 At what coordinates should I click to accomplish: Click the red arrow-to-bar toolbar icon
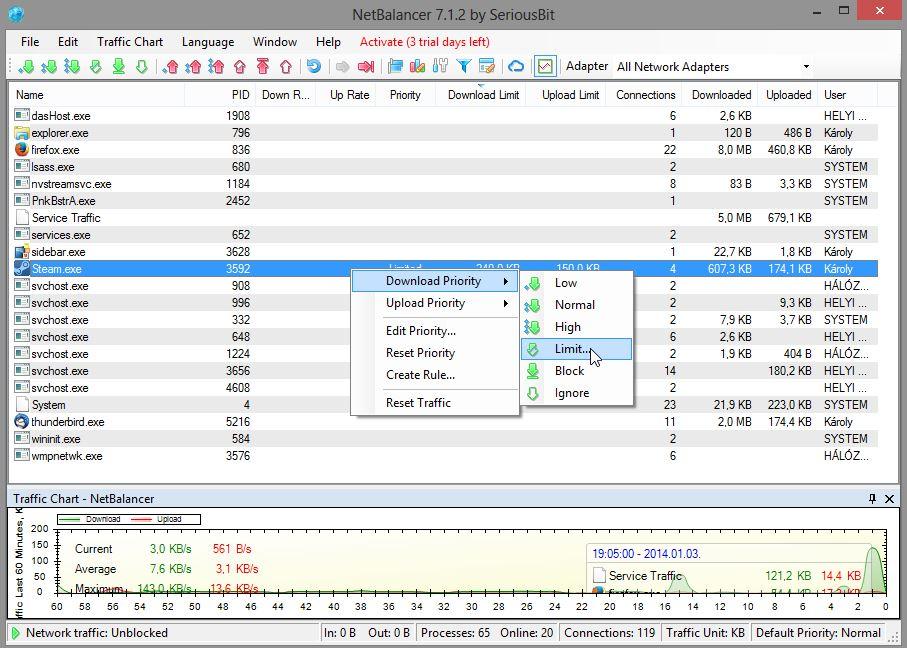pos(366,67)
